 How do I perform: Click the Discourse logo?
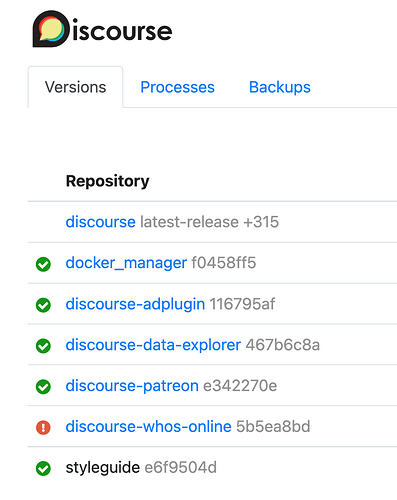point(102,29)
